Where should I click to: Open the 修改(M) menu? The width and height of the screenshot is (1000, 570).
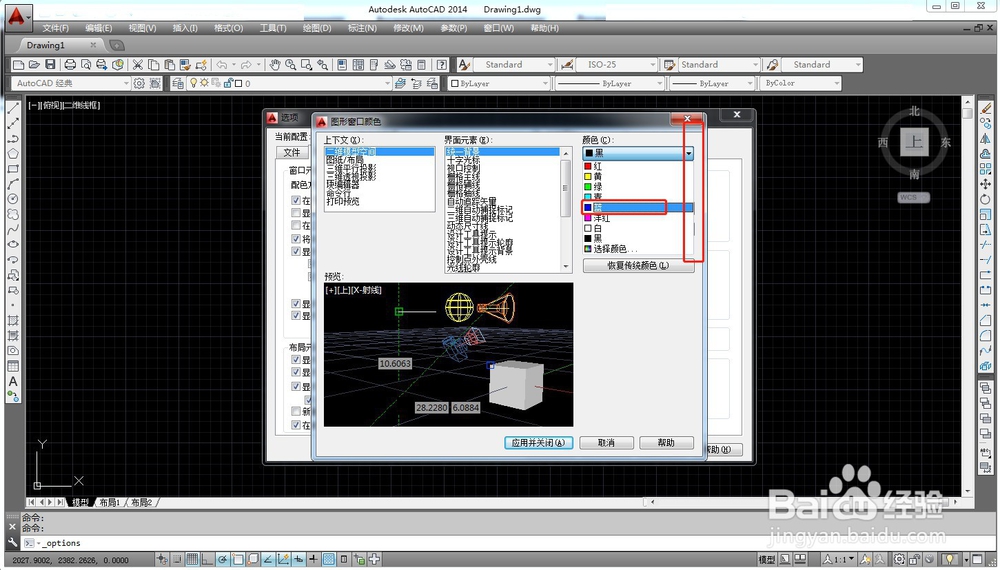[408, 28]
